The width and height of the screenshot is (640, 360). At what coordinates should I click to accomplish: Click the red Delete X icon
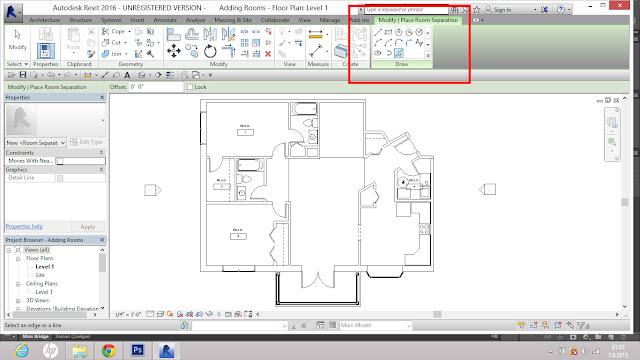click(268, 54)
